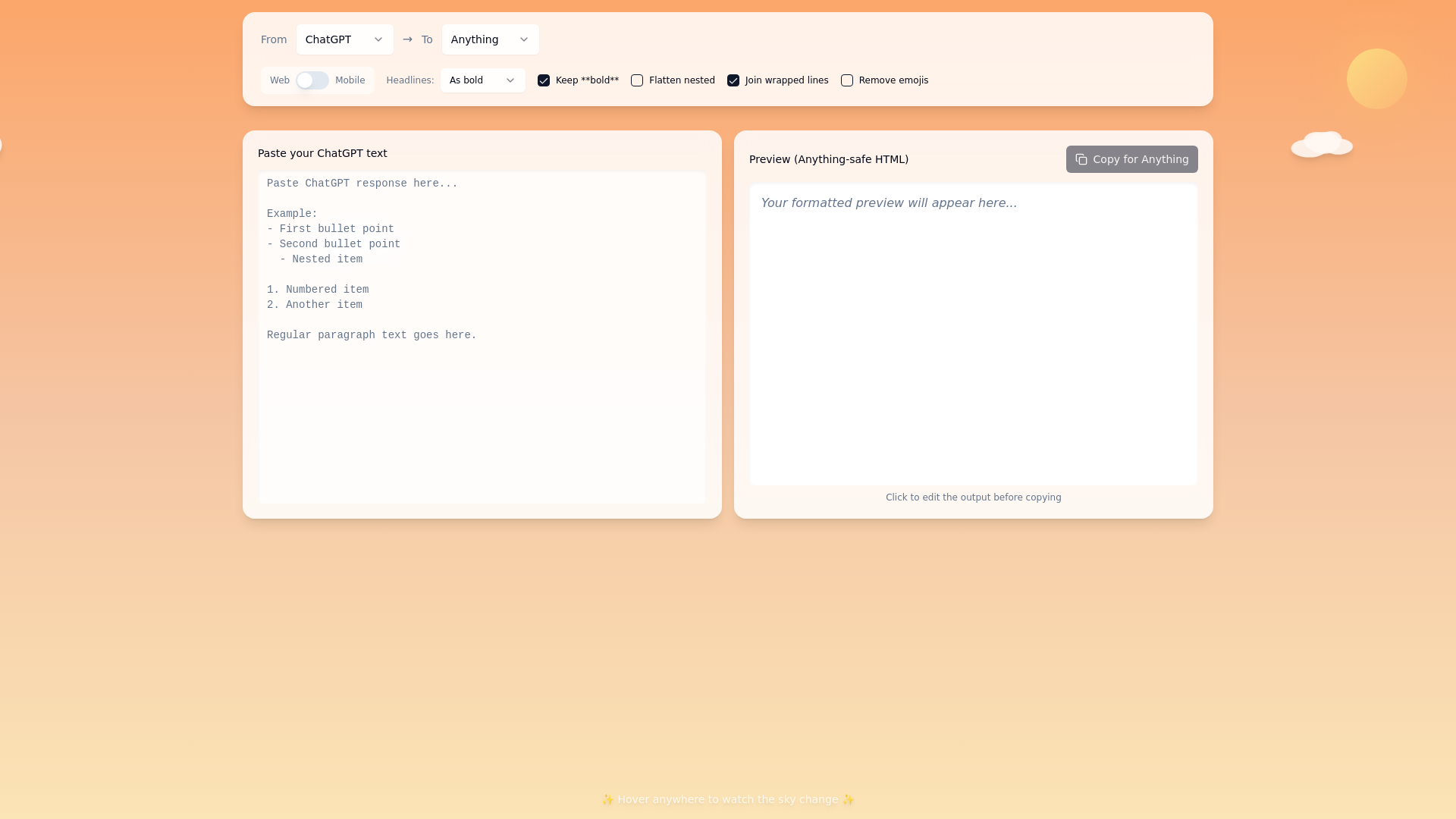1456x819 pixels.
Task: Click the arrow icon between From and To
Action: point(408,39)
